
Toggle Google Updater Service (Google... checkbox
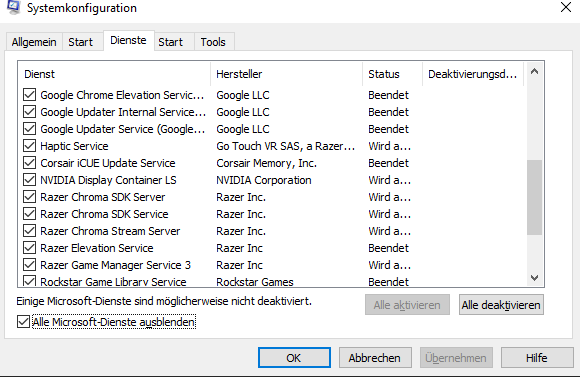tap(30, 129)
